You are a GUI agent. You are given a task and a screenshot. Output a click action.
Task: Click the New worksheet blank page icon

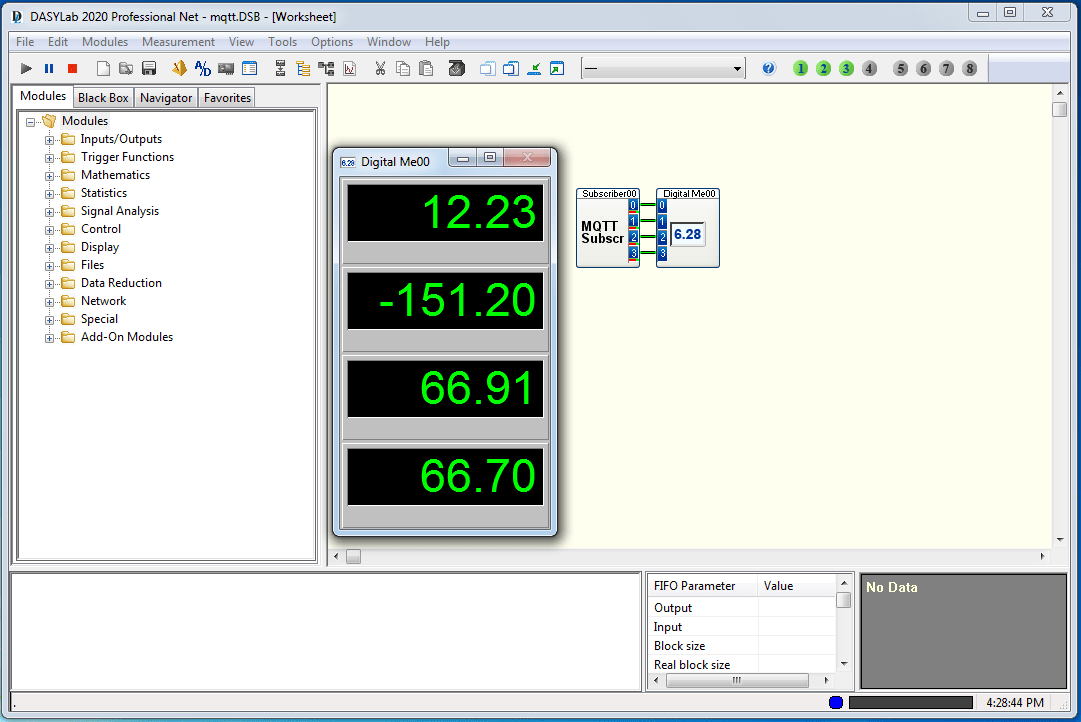coord(103,69)
